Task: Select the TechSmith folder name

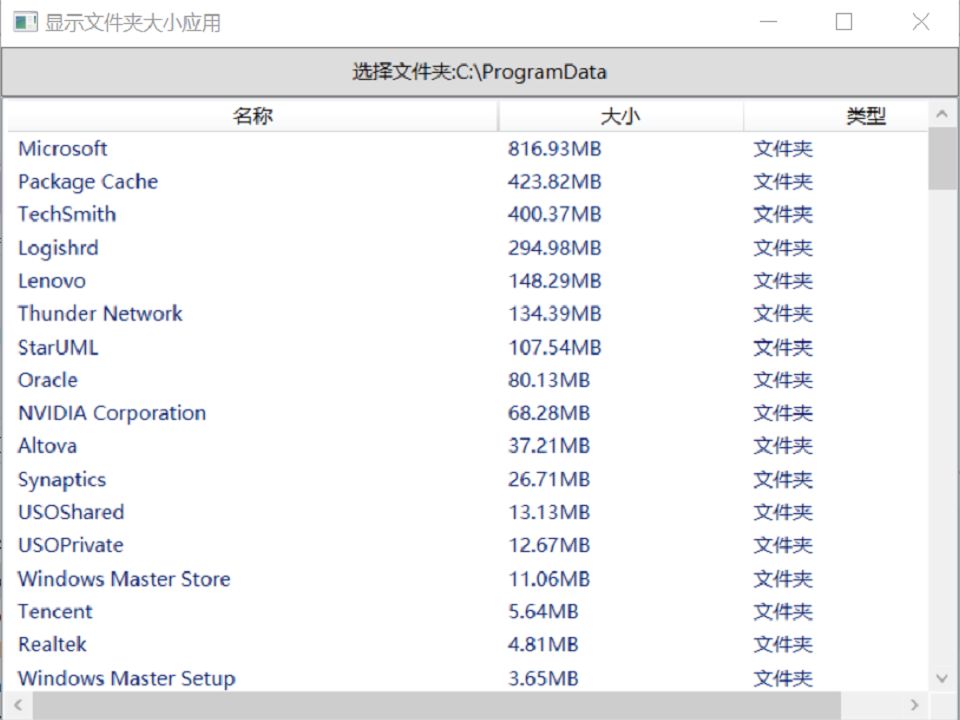Action: click(x=67, y=214)
